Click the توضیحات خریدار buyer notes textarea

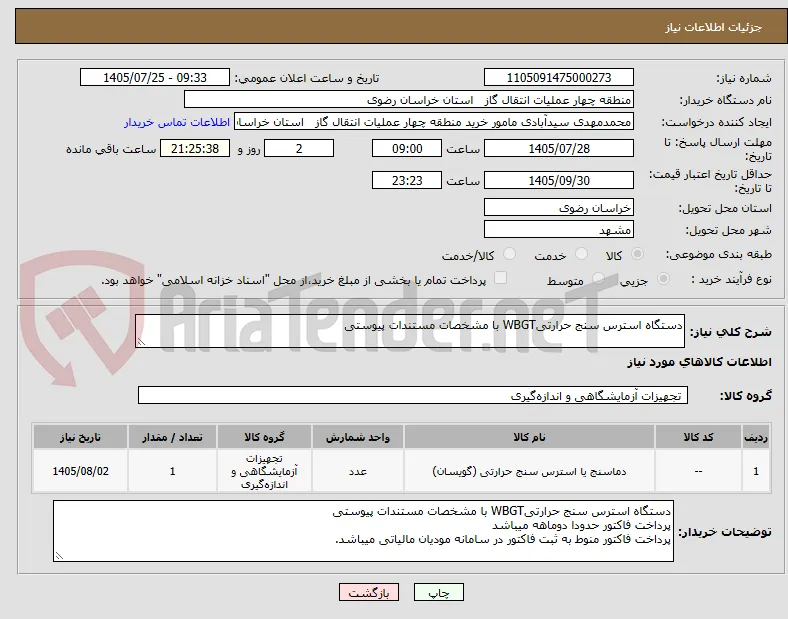tap(363, 531)
